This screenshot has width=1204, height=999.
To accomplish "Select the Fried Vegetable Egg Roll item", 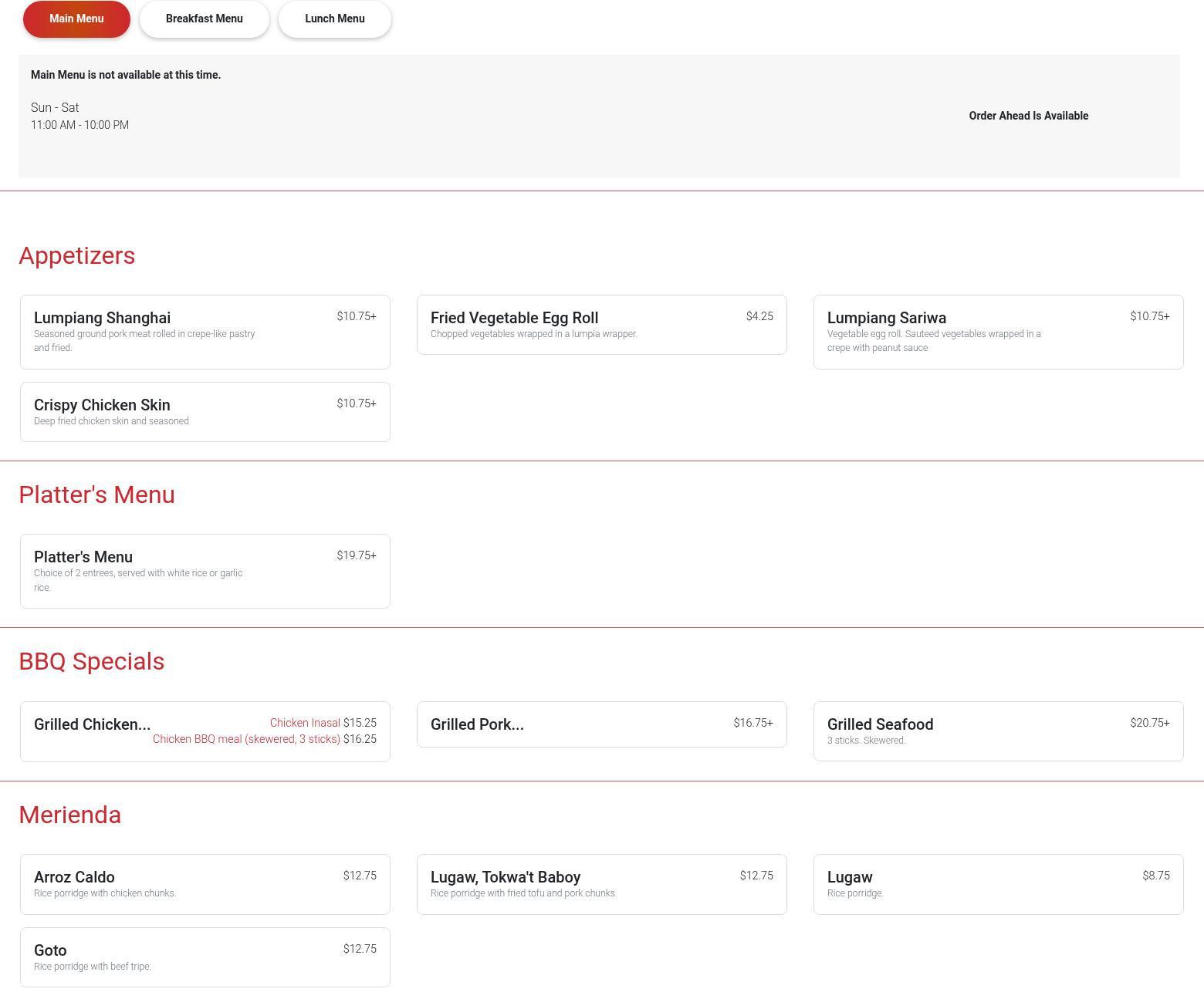I will (x=601, y=325).
